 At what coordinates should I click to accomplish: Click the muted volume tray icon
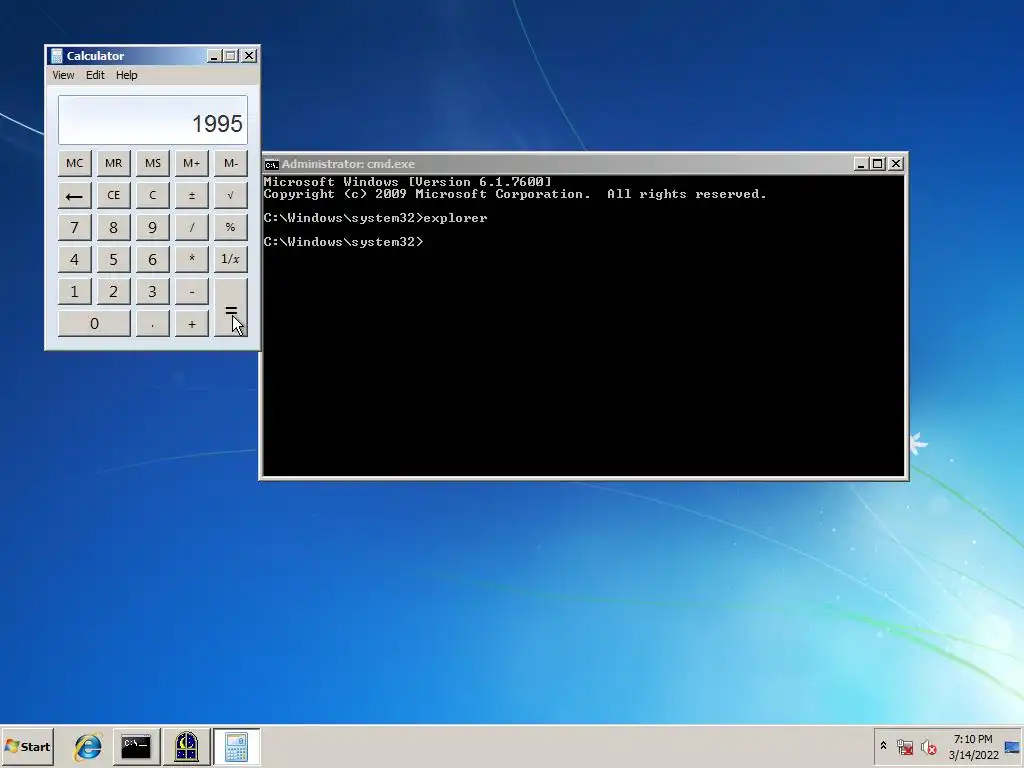click(x=928, y=746)
